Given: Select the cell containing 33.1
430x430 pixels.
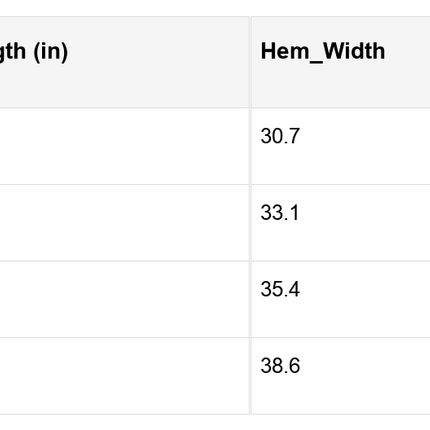Looking at the screenshot, I should tap(341, 223).
